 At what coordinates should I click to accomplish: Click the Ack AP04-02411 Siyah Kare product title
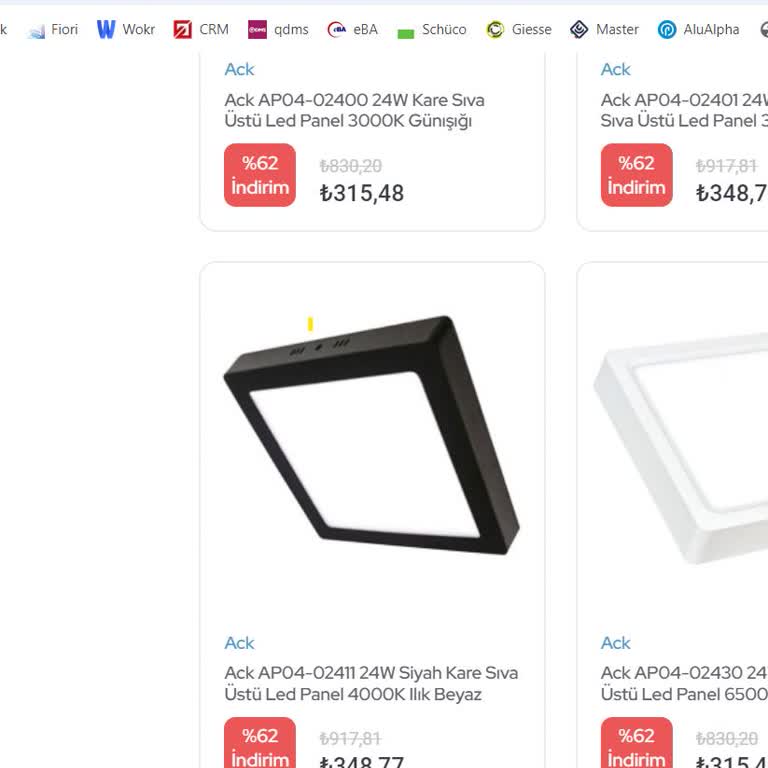[371, 683]
